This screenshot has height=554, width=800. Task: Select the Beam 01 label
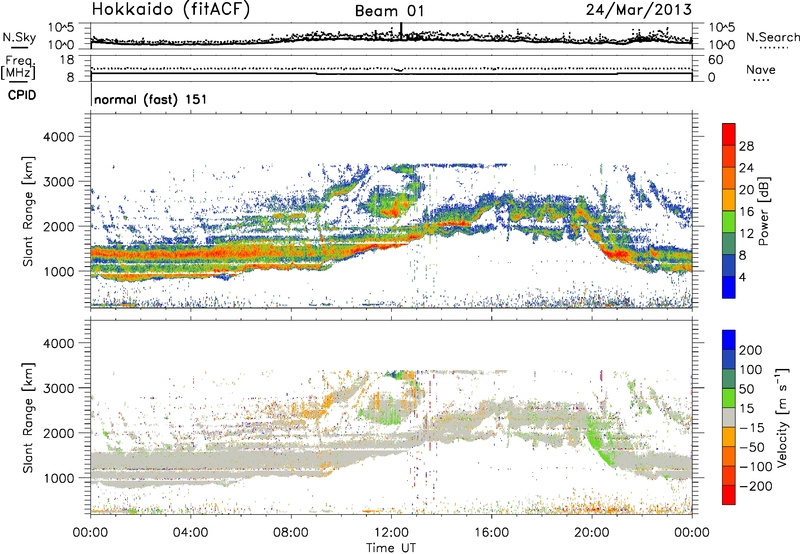click(x=389, y=11)
